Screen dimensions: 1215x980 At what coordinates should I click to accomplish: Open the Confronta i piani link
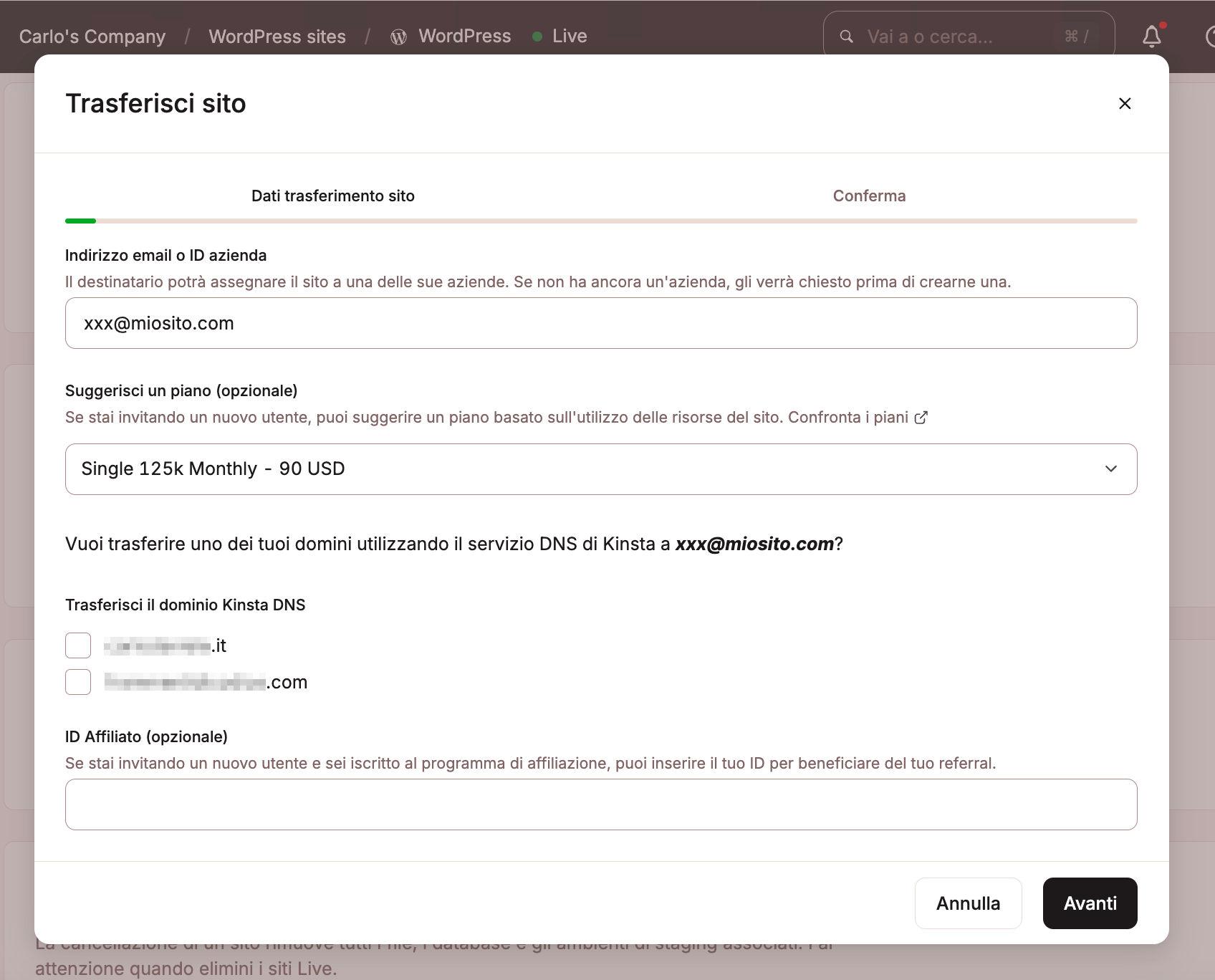(847, 418)
